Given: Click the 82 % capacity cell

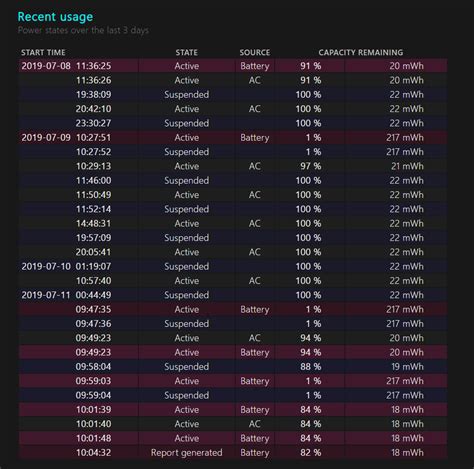Looking at the screenshot, I should click(x=310, y=453).
